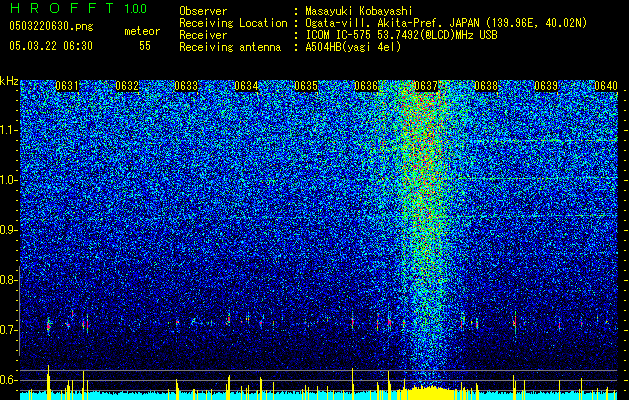Image resolution: width=629 pixels, height=400 pixels.
Task: Click the 0637 time marker
Action: point(426,86)
